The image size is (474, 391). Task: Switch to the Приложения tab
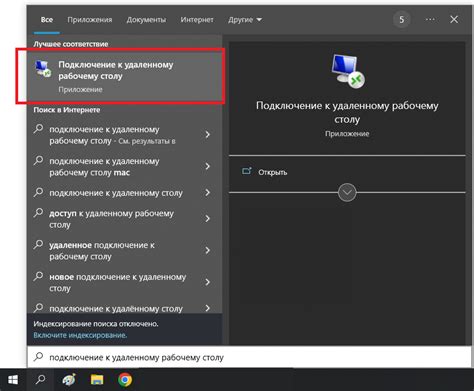point(90,20)
